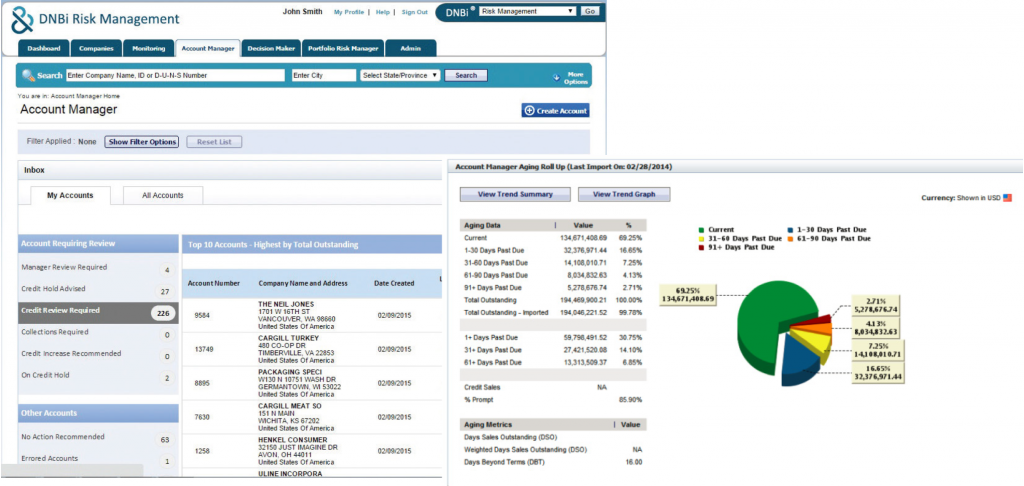Click the green Current legend swatch
Viewport: 1024px width, 486px height.
[701, 230]
